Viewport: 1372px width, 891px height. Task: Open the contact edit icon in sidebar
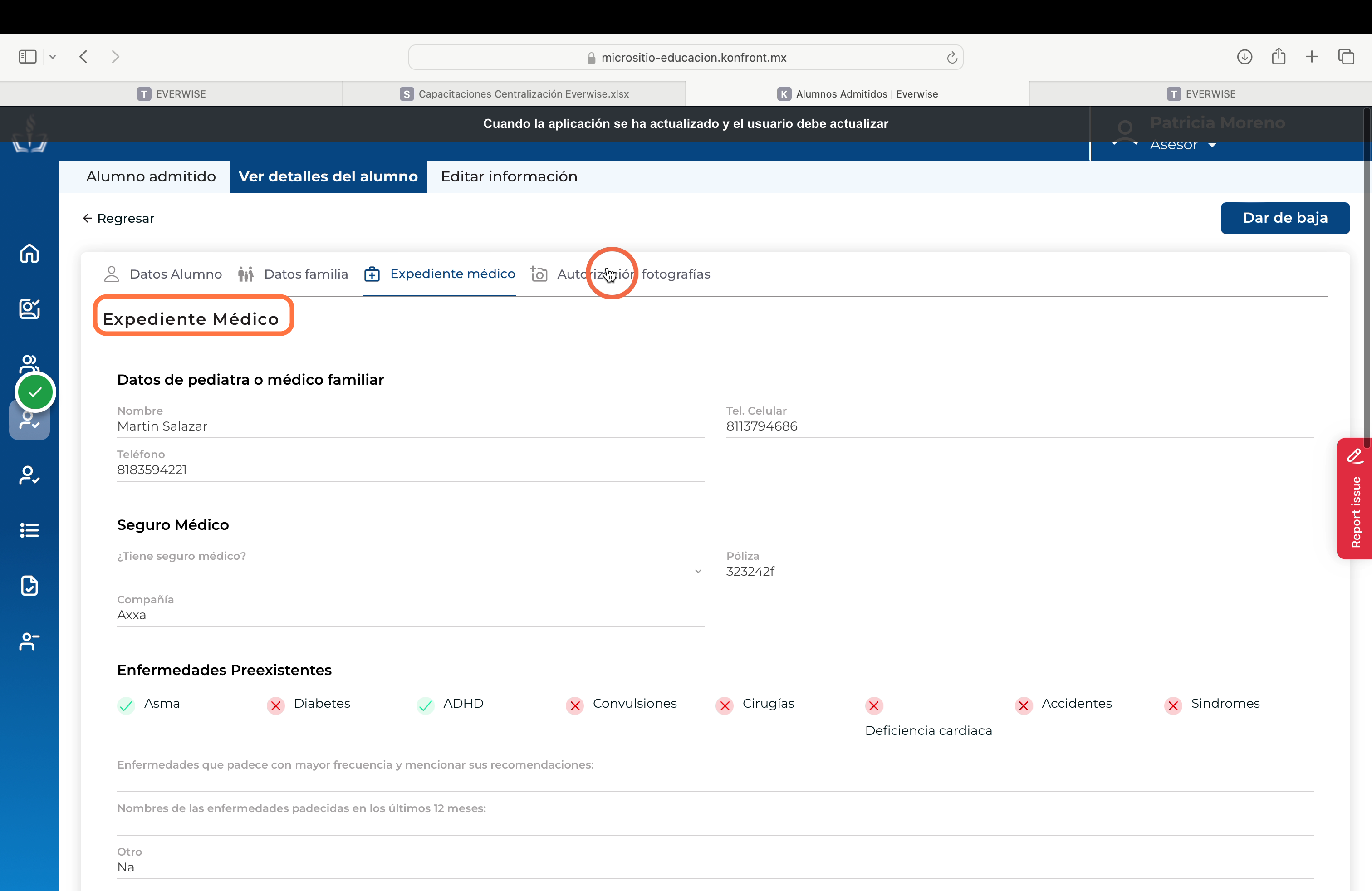[29, 308]
